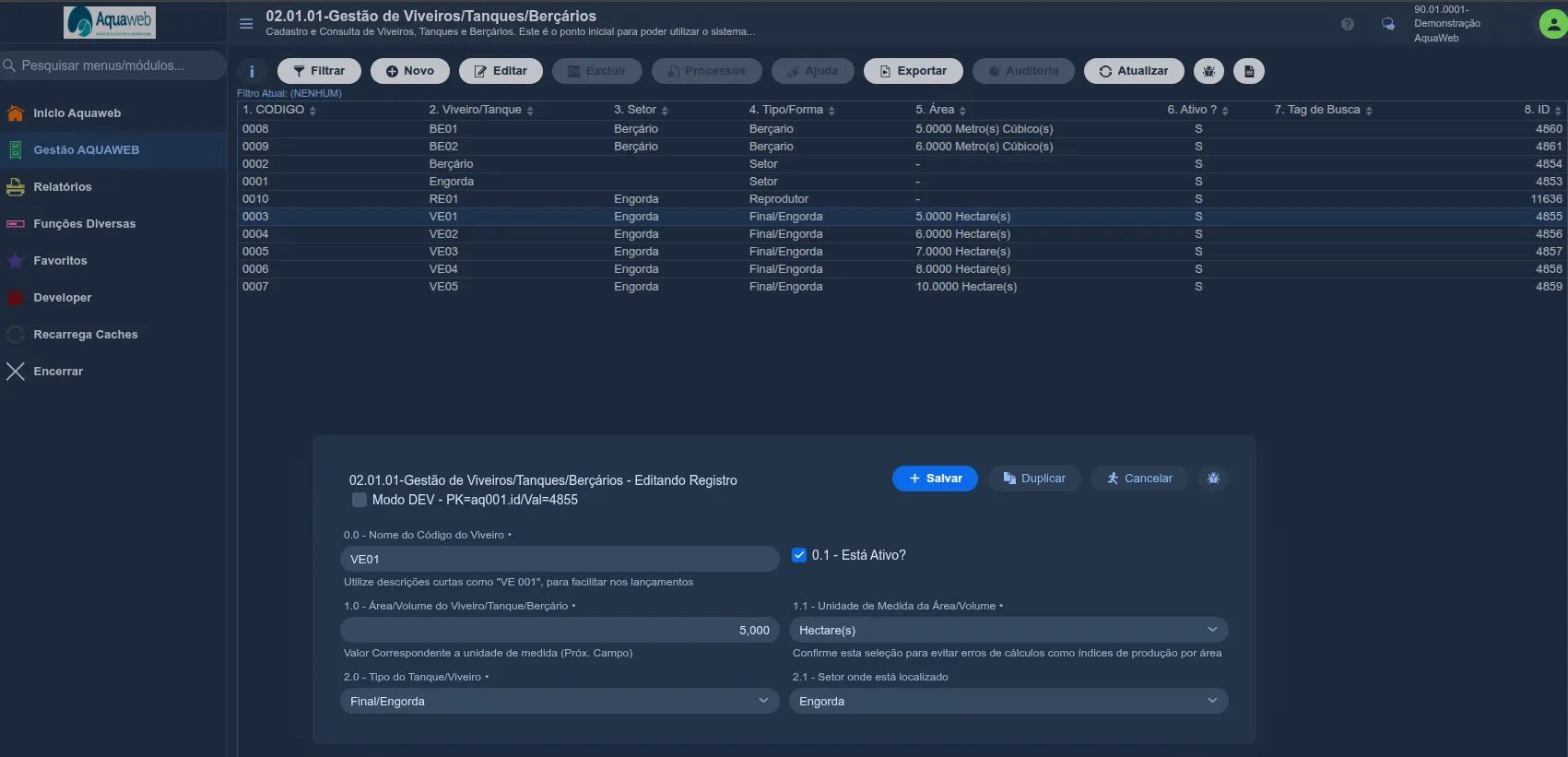Click the Salvar button
The width and height of the screenshot is (1568, 757).
tap(935, 479)
